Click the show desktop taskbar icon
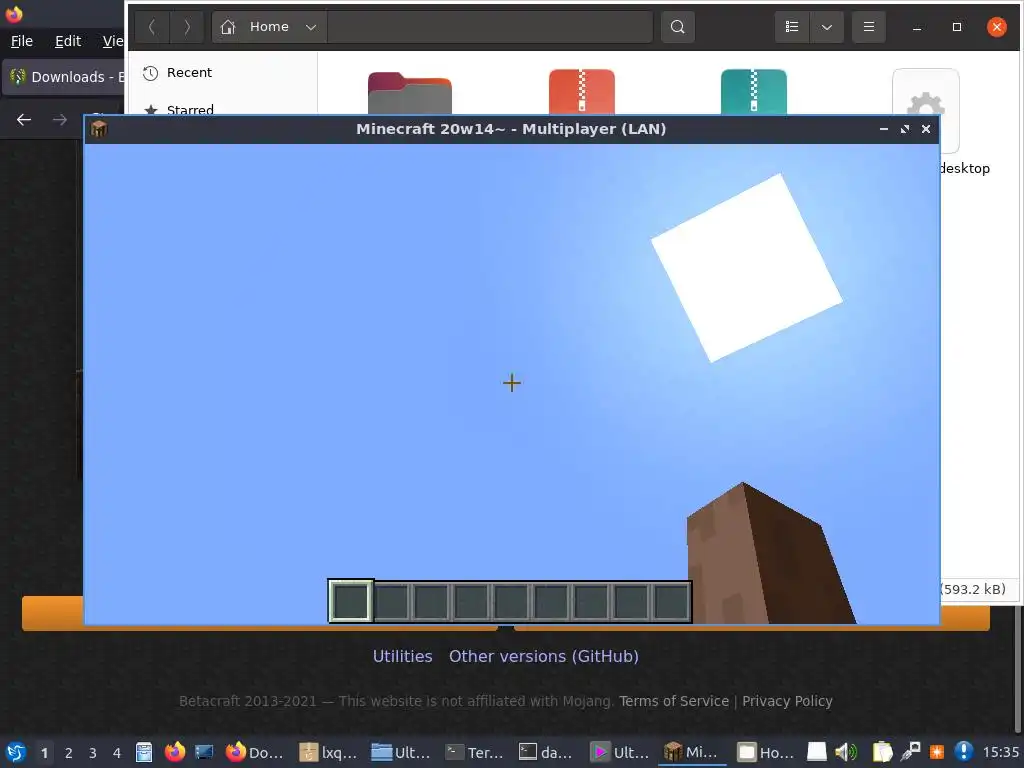Viewport: 1024px width, 768px height. click(x=204, y=752)
